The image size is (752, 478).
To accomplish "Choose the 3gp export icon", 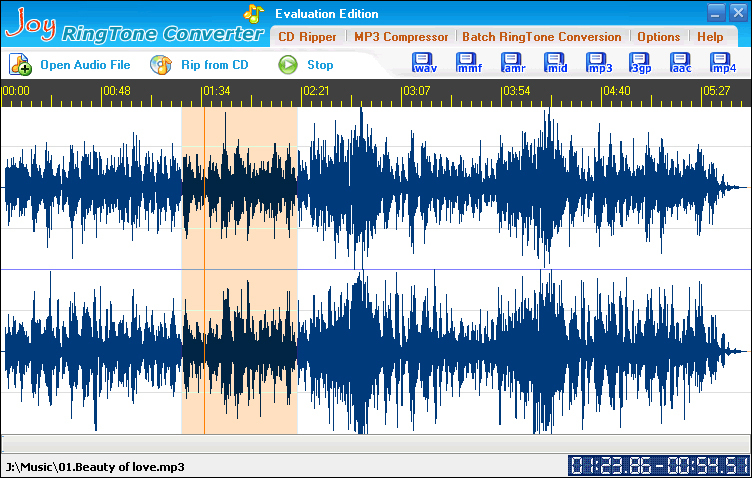I will [x=640, y=63].
